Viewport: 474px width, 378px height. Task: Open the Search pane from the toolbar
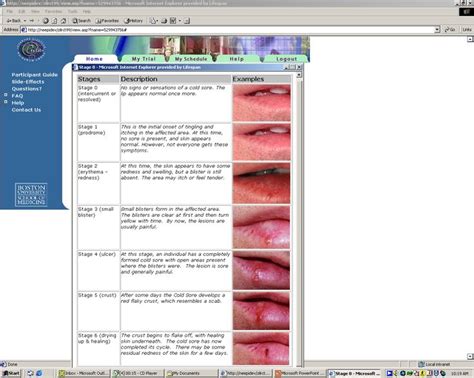(82, 21)
